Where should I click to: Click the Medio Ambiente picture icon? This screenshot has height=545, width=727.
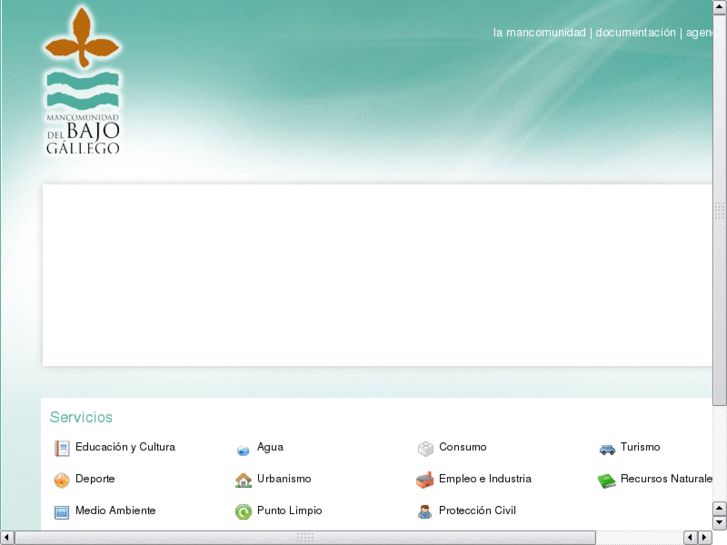[62, 512]
